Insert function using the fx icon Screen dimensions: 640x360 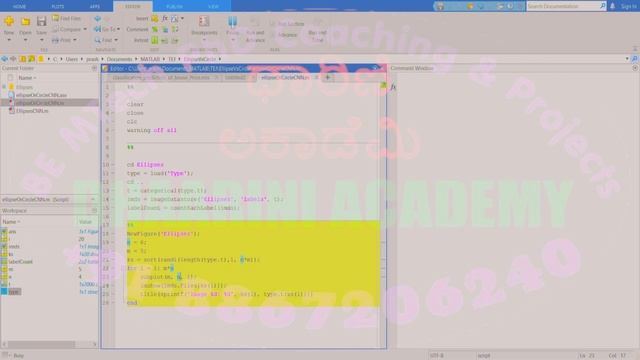[x=164, y=19]
